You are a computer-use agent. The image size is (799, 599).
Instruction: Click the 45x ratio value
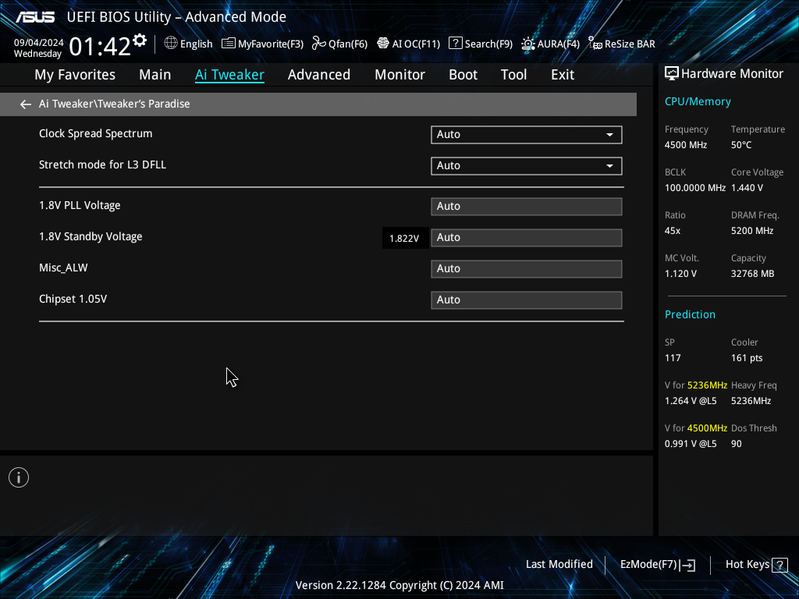pyautogui.click(x=673, y=231)
